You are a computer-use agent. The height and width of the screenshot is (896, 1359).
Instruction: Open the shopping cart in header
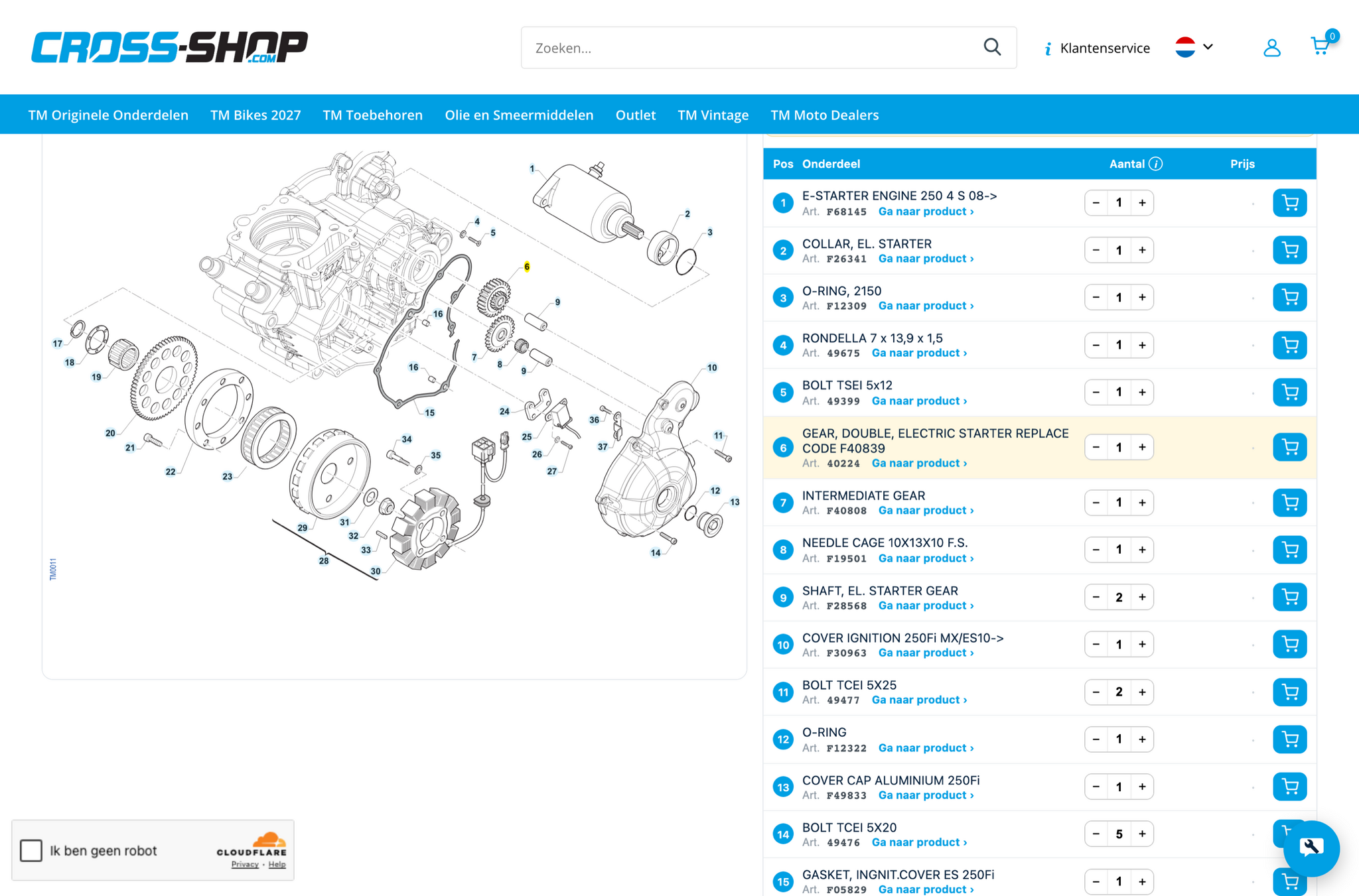click(x=1321, y=46)
